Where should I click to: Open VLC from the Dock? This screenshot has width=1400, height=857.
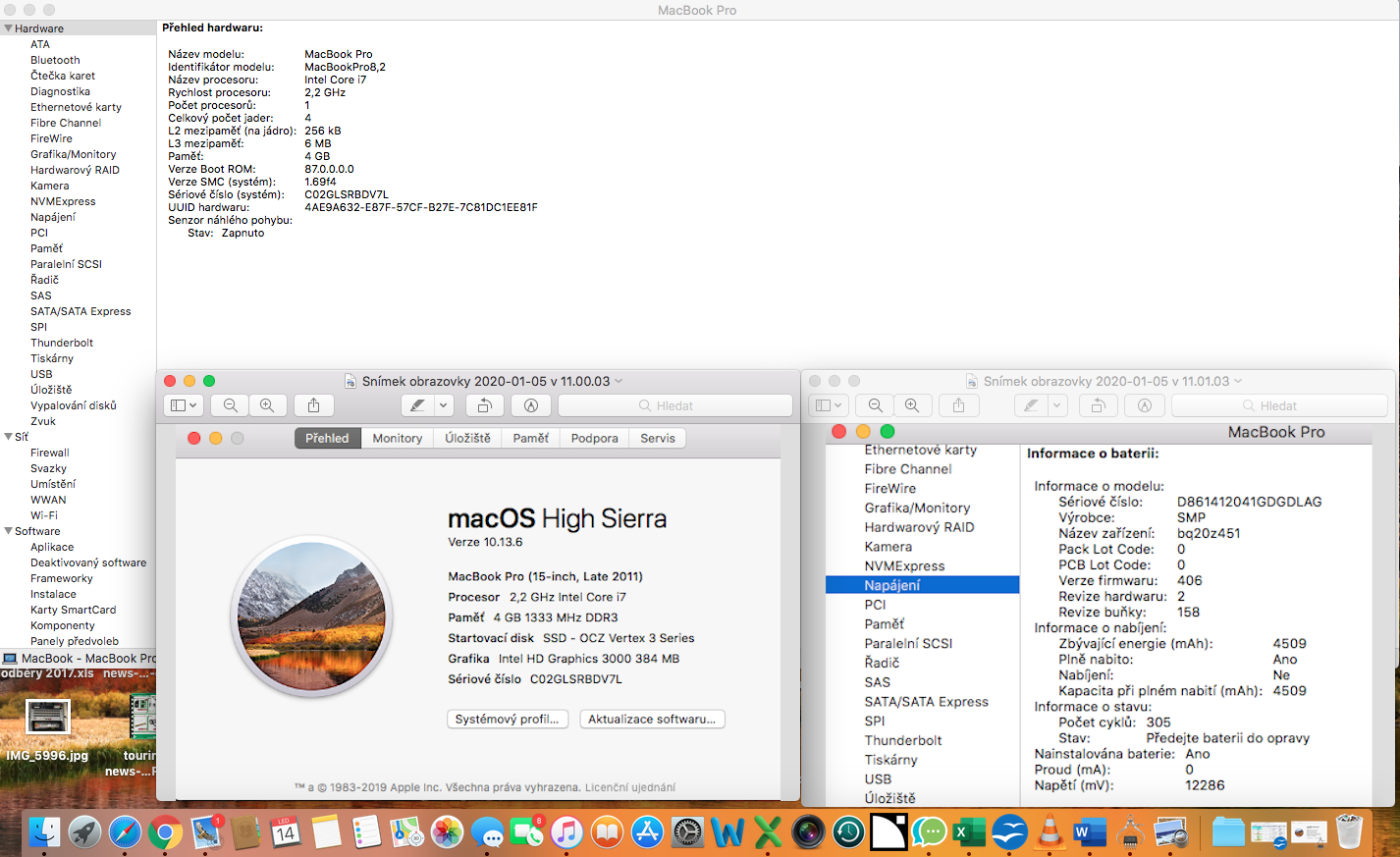pos(1050,832)
